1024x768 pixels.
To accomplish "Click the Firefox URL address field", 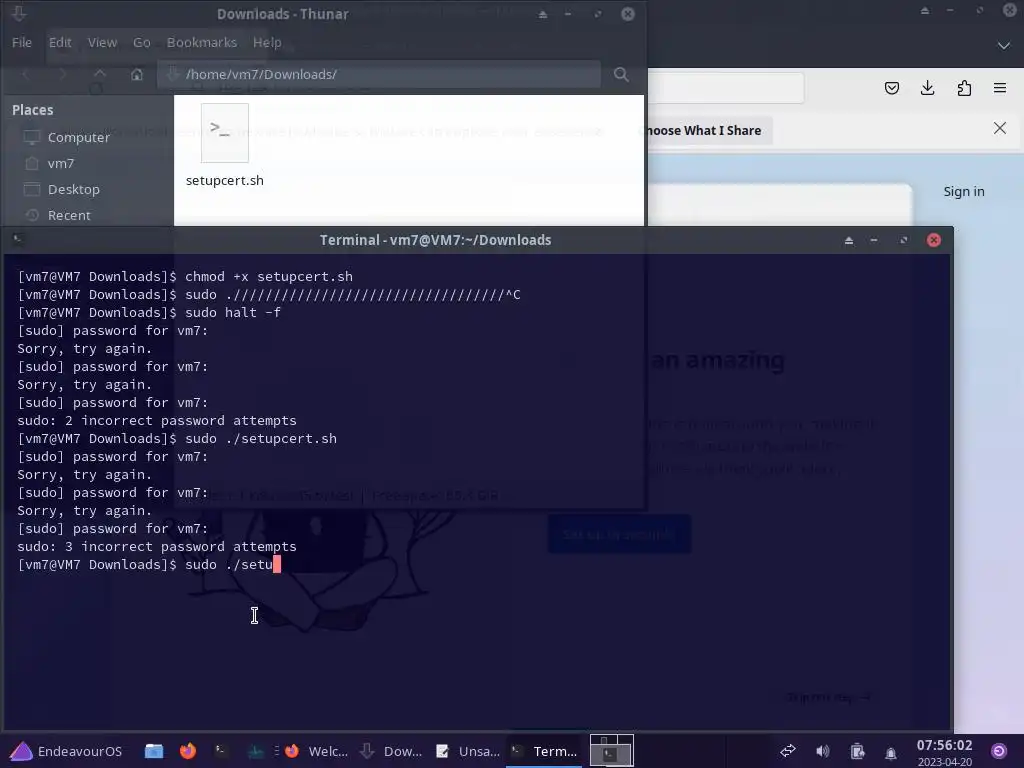I will coord(726,88).
